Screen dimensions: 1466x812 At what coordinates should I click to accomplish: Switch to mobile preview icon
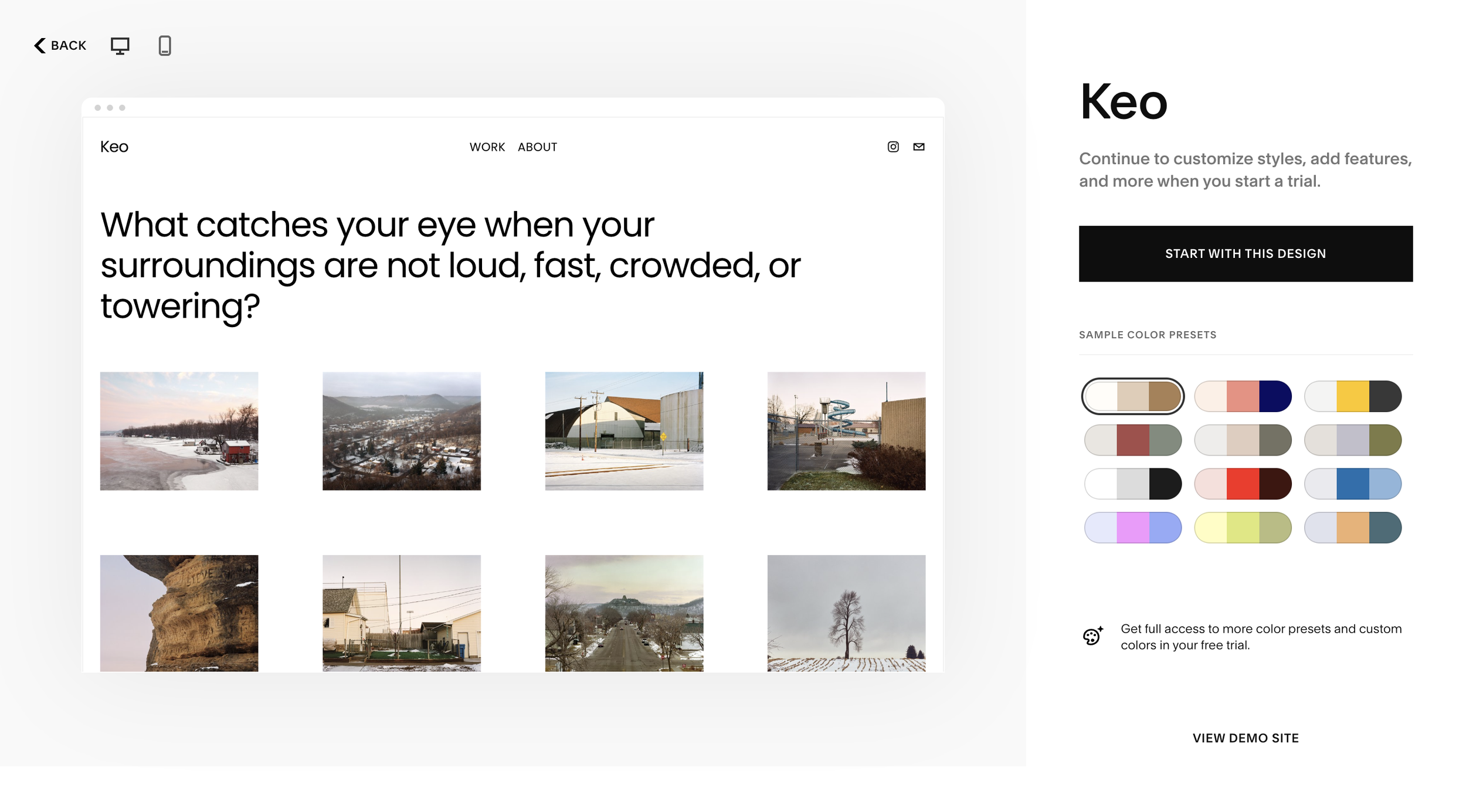click(x=165, y=46)
